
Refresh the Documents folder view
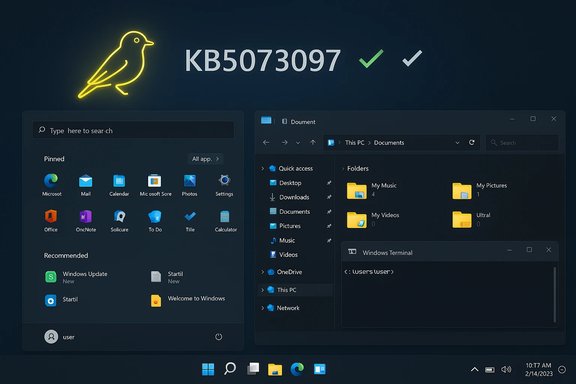(x=472, y=143)
